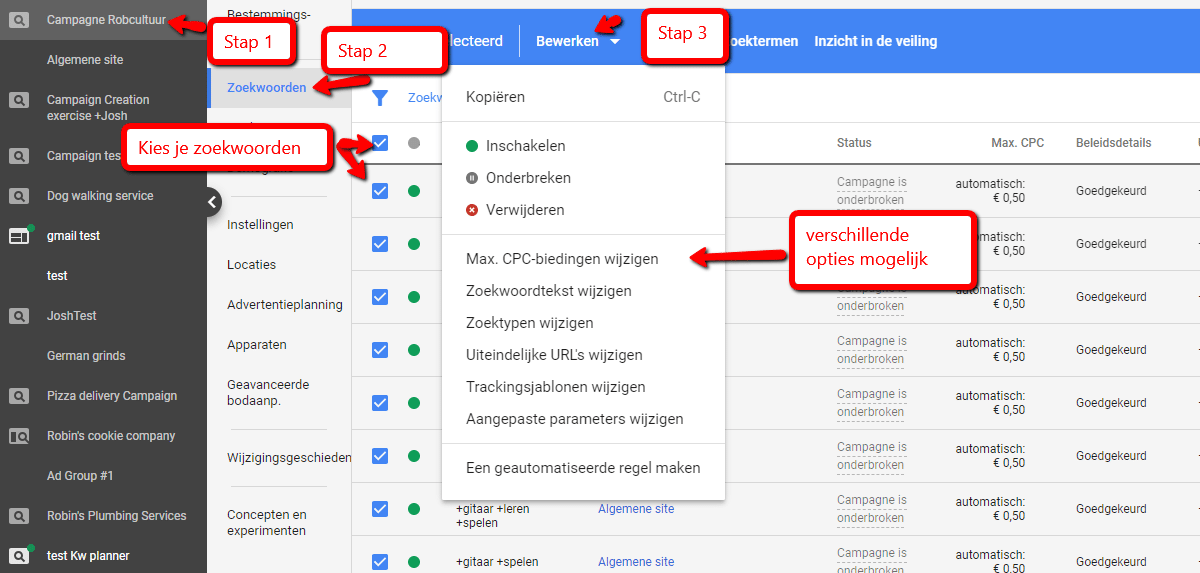The width and height of the screenshot is (1200, 573).
Task: Click the green status dot for +gitaar +leren +spelen
Action: pyautogui.click(x=414, y=509)
